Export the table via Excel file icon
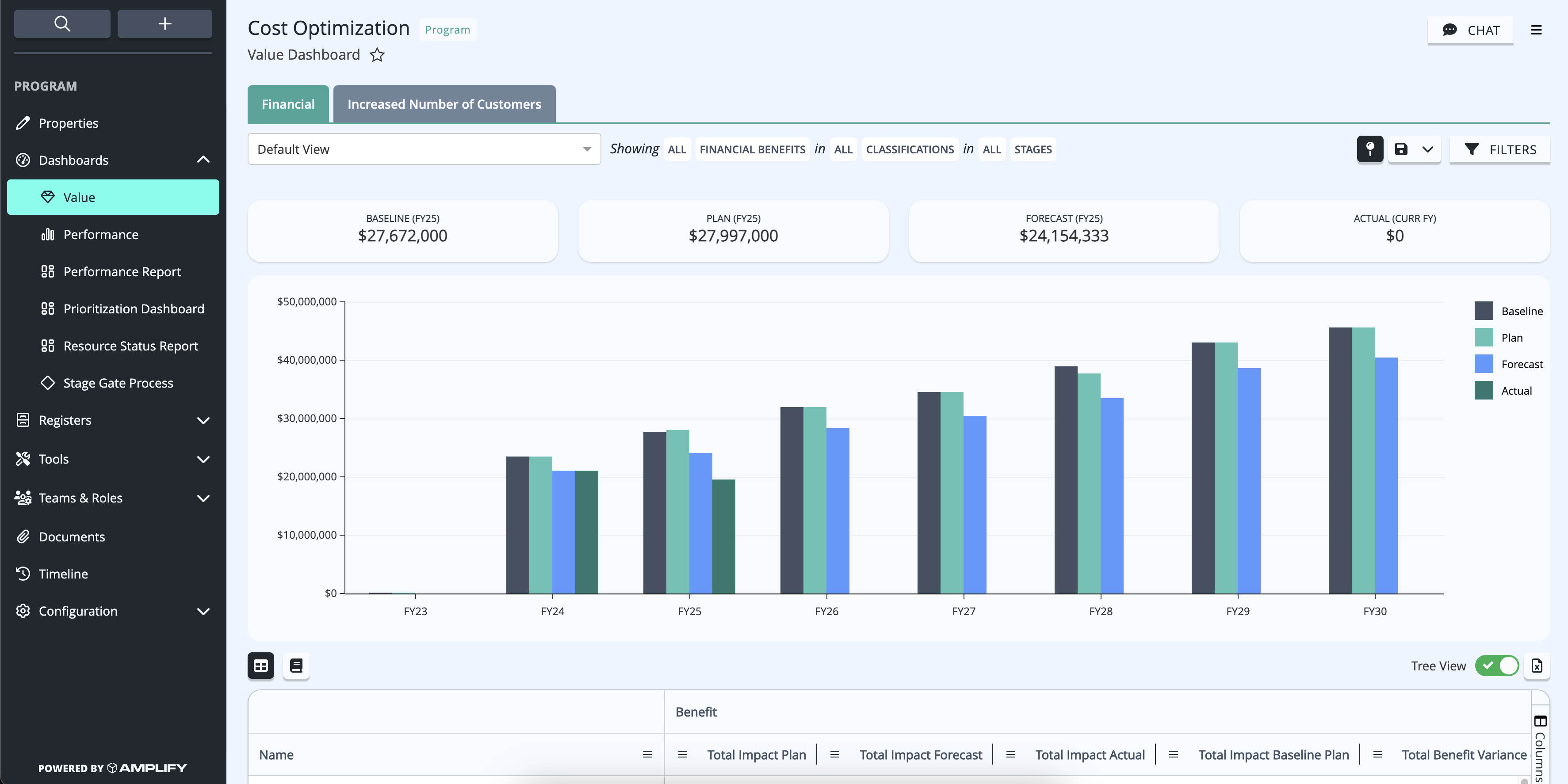The image size is (1568, 784). pyautogui.click(x=1537, y=666)
